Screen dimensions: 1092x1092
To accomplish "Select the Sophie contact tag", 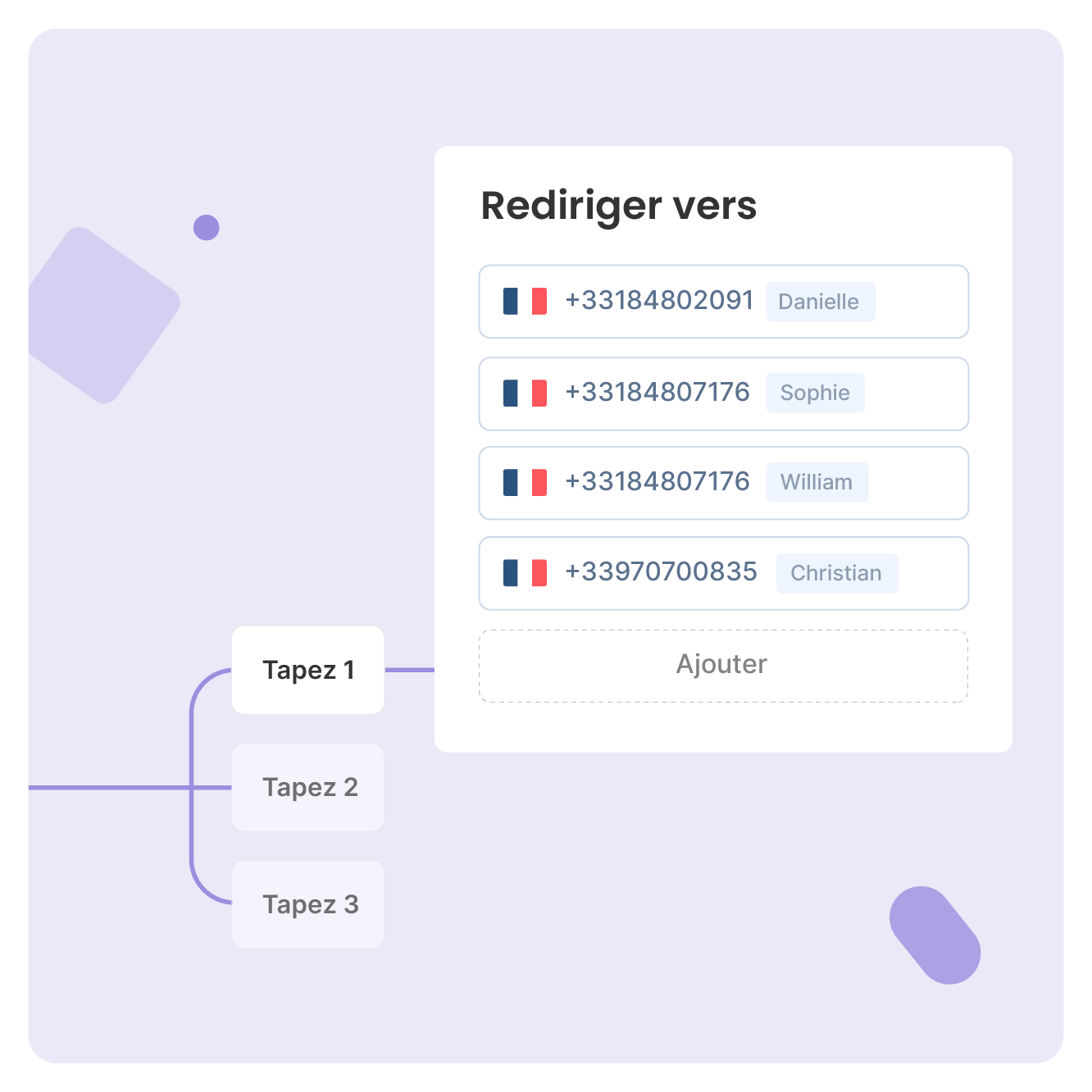I will (815, 393).
